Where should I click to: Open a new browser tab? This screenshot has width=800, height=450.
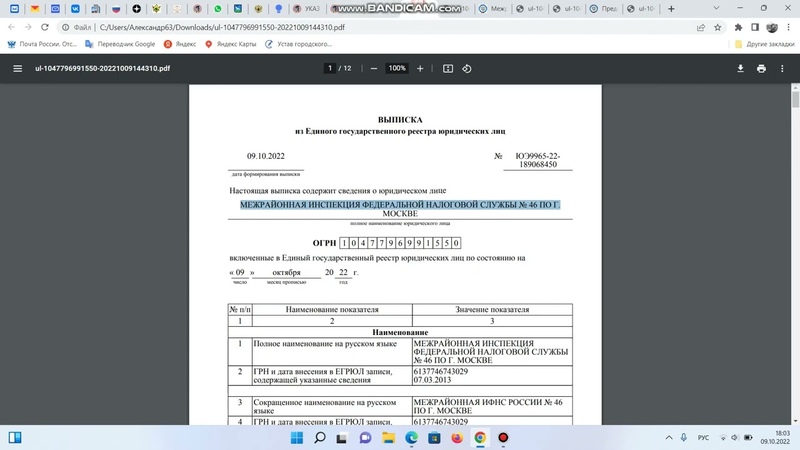[x=671, y=9]
